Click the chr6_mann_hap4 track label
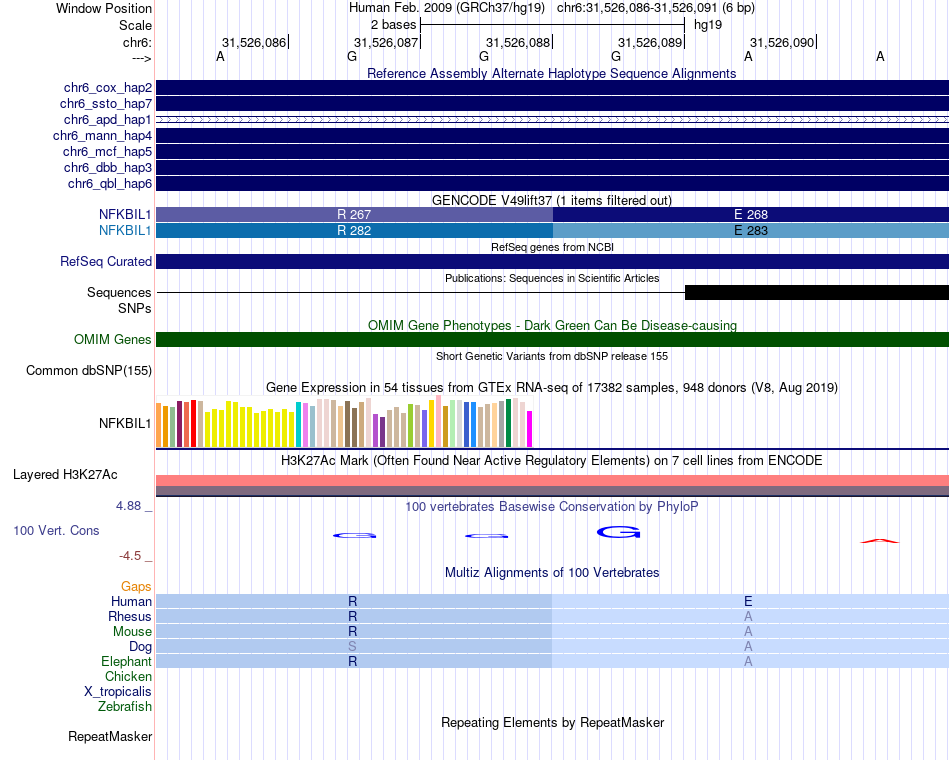This screenshot has width=950, height=760. (102, 136)
